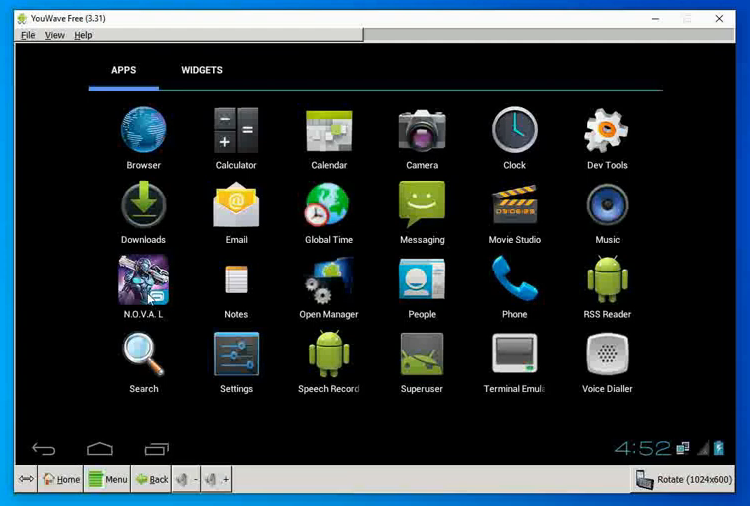Open the Superuser app
Image resolution: width=750 pixels, height=506 pixels.
(x=422, y=354)
